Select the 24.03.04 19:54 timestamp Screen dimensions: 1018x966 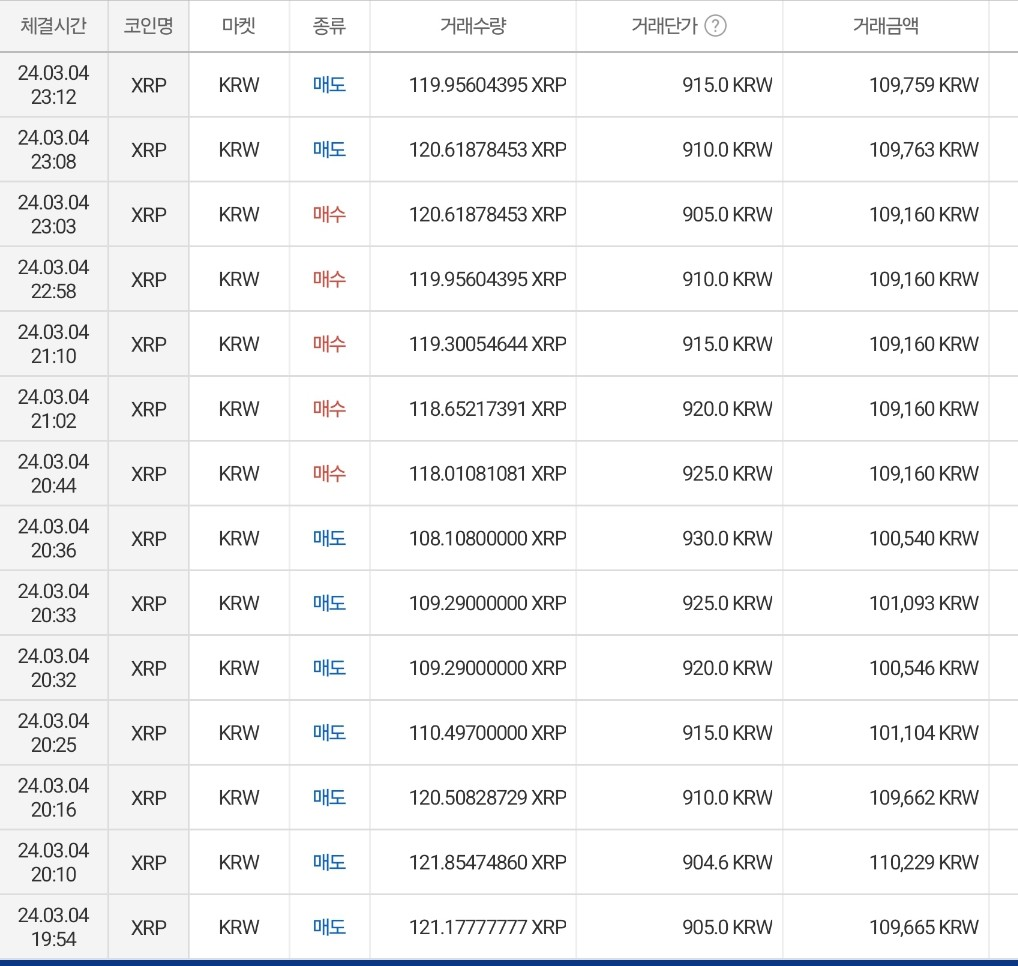(53, 927)
